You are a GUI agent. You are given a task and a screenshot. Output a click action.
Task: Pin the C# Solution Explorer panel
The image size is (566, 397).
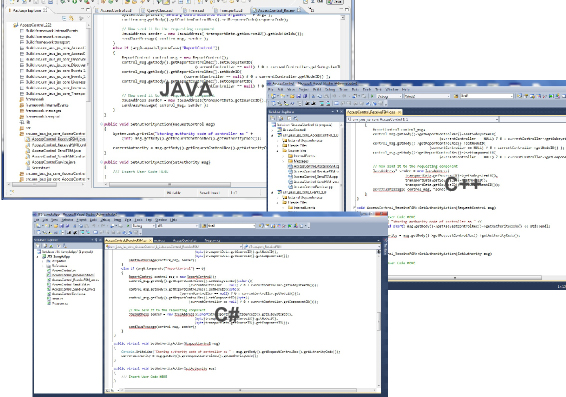(96, 240)
